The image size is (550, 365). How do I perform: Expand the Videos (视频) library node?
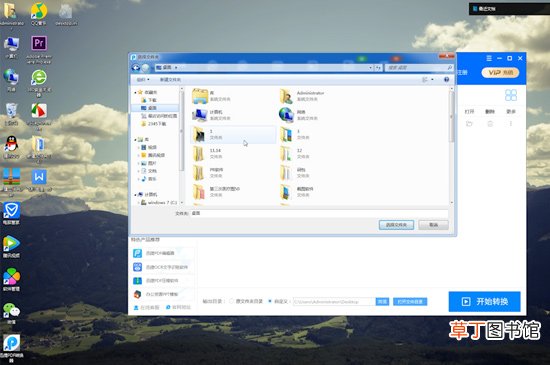139,147
